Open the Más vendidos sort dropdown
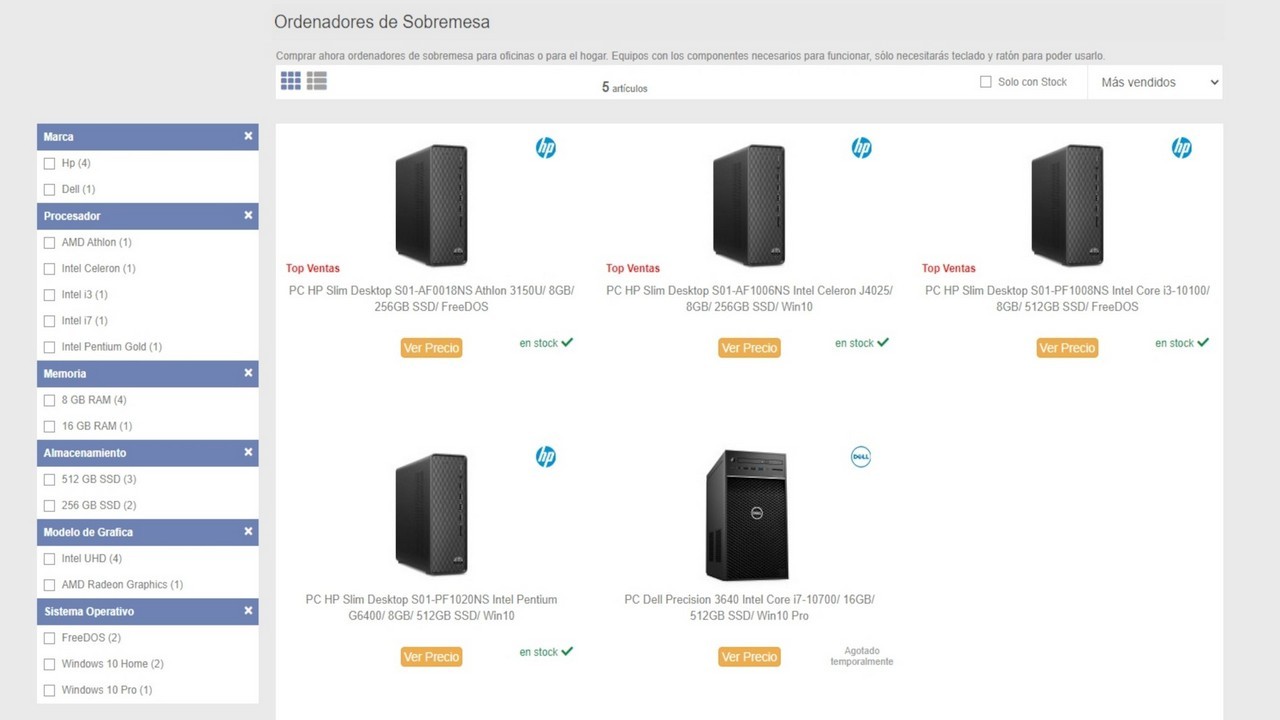 [x=1155, y=82]
